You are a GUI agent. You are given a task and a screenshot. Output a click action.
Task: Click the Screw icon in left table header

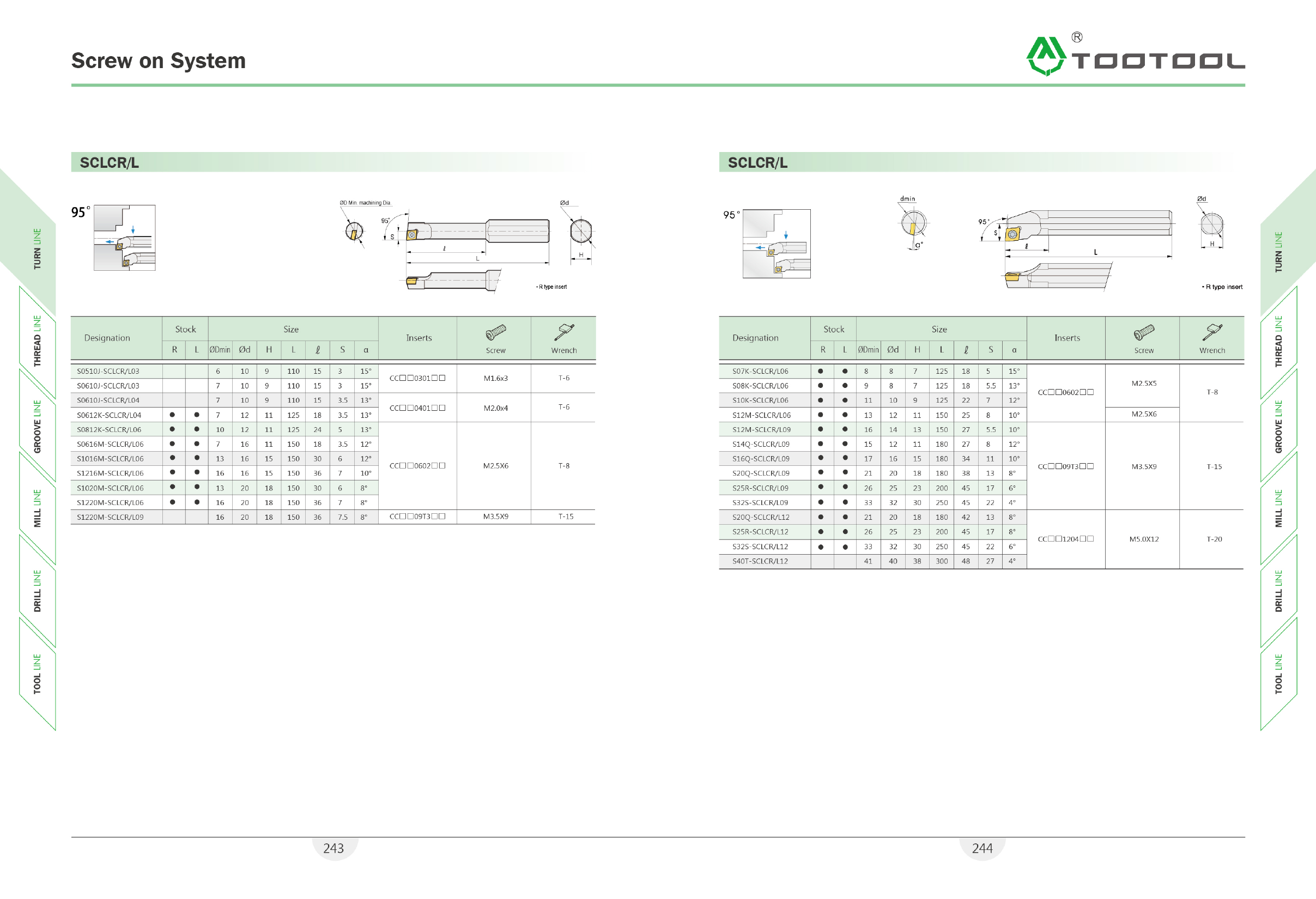[495, 331]
